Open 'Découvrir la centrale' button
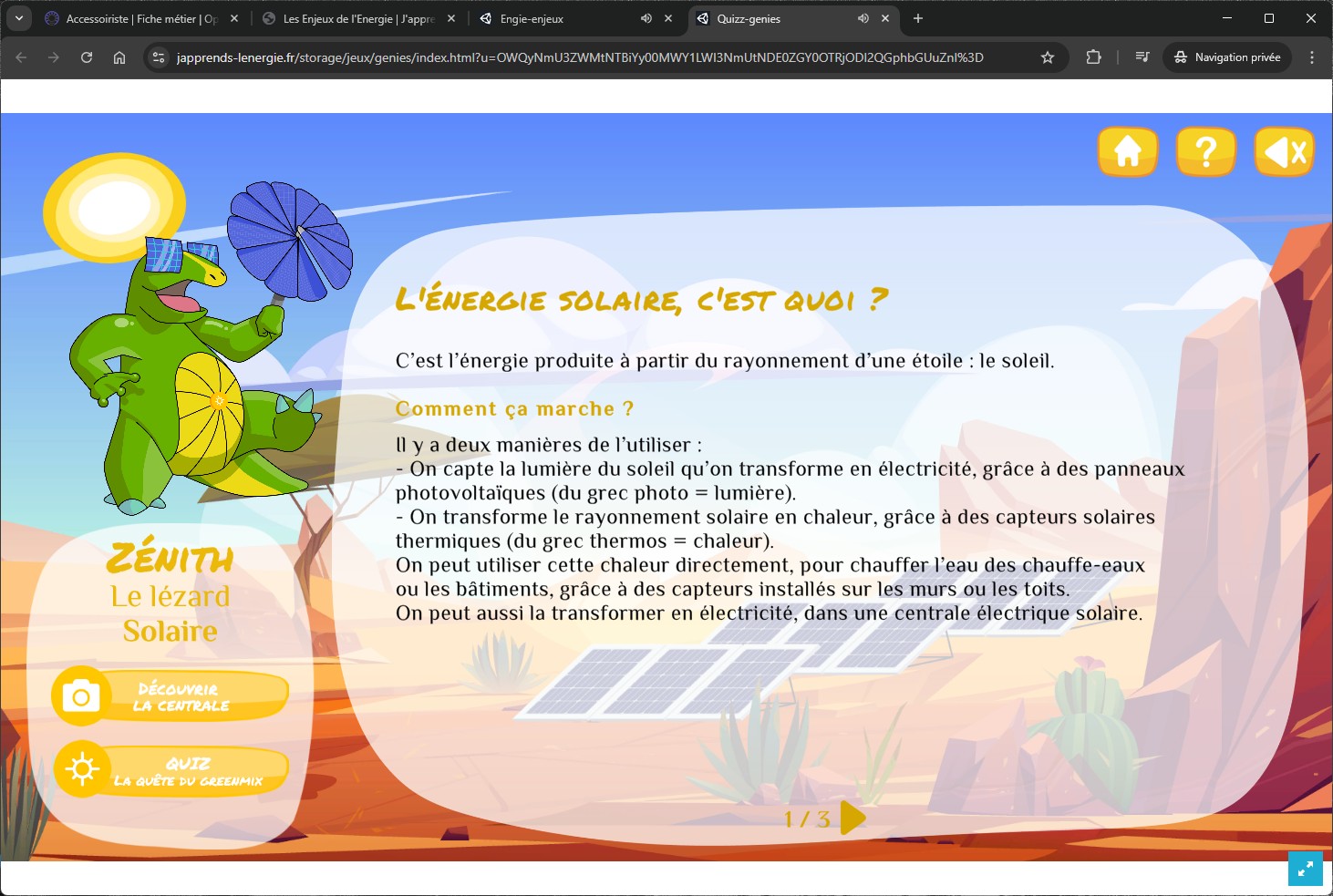The width and height of the screenshot is (1333, 896). 171,697
